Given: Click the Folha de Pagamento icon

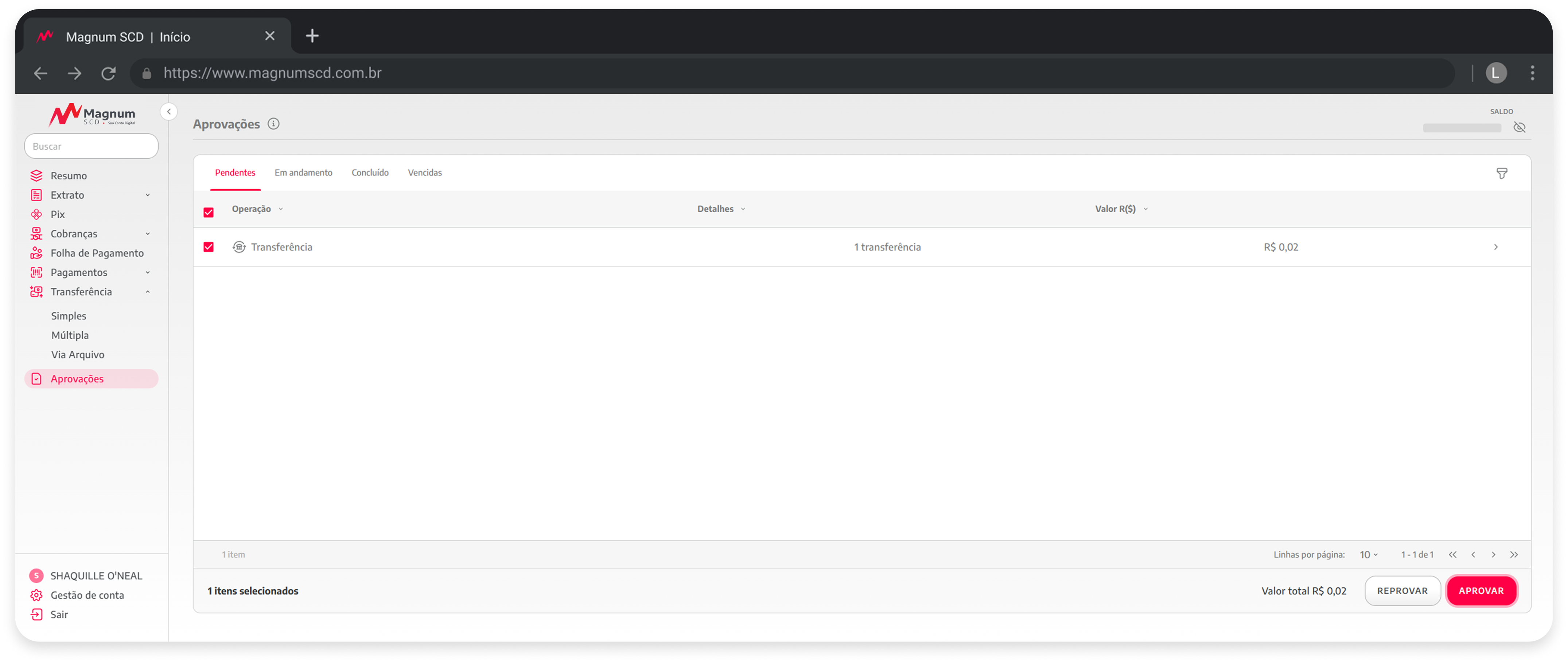Looking at the screenshot, I should (x=36, y=253).
